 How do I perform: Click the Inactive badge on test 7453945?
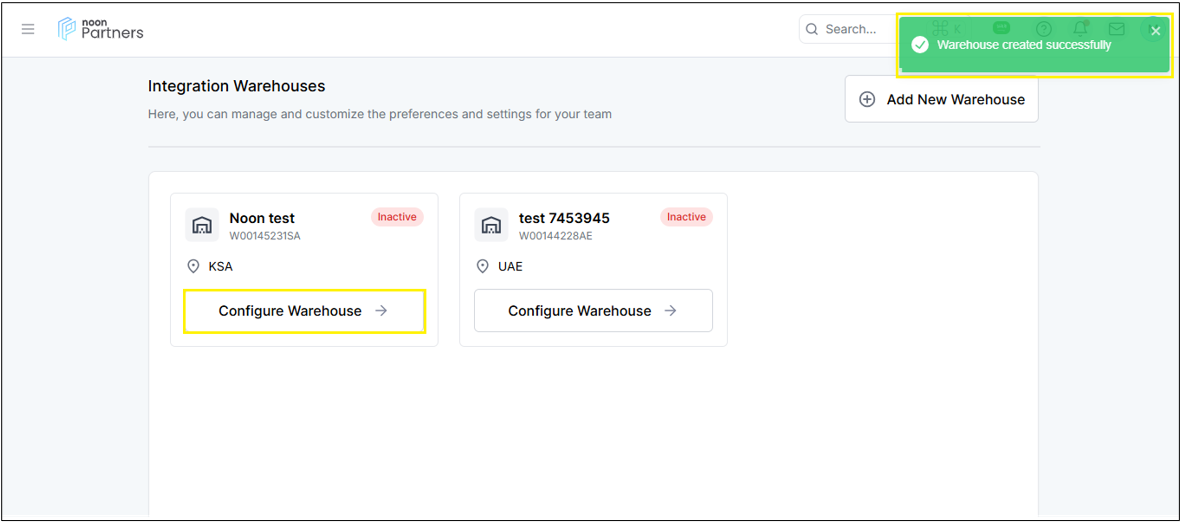[686, 217]
